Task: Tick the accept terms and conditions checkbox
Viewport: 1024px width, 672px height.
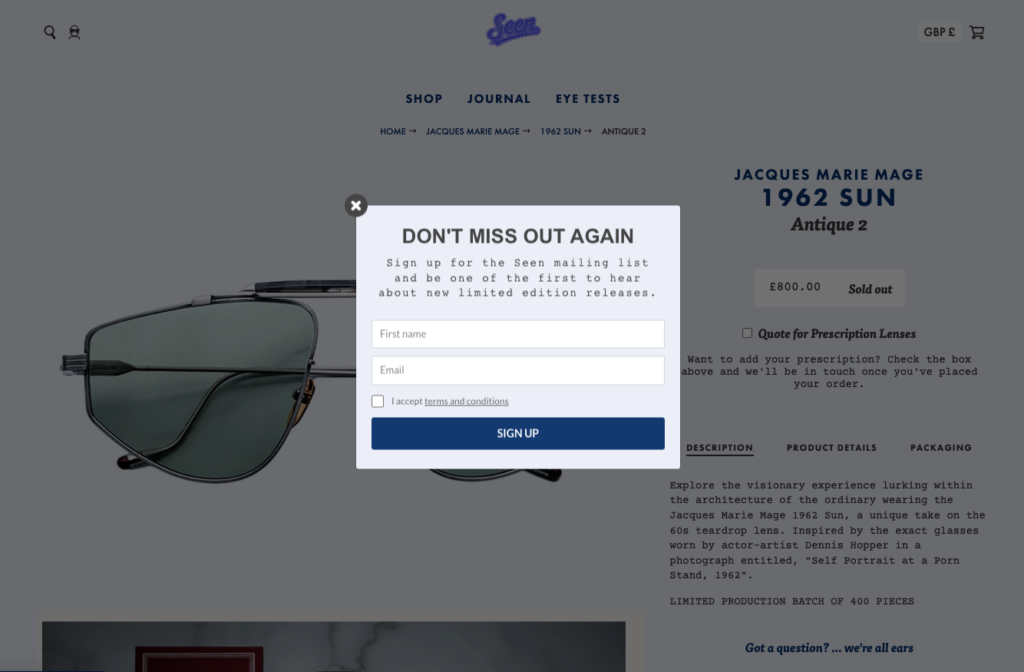Action: pos(377,401)
